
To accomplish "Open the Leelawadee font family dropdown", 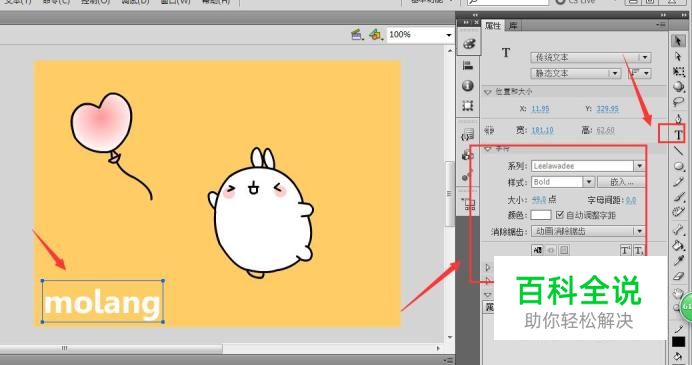I will [x=639, y=166].
